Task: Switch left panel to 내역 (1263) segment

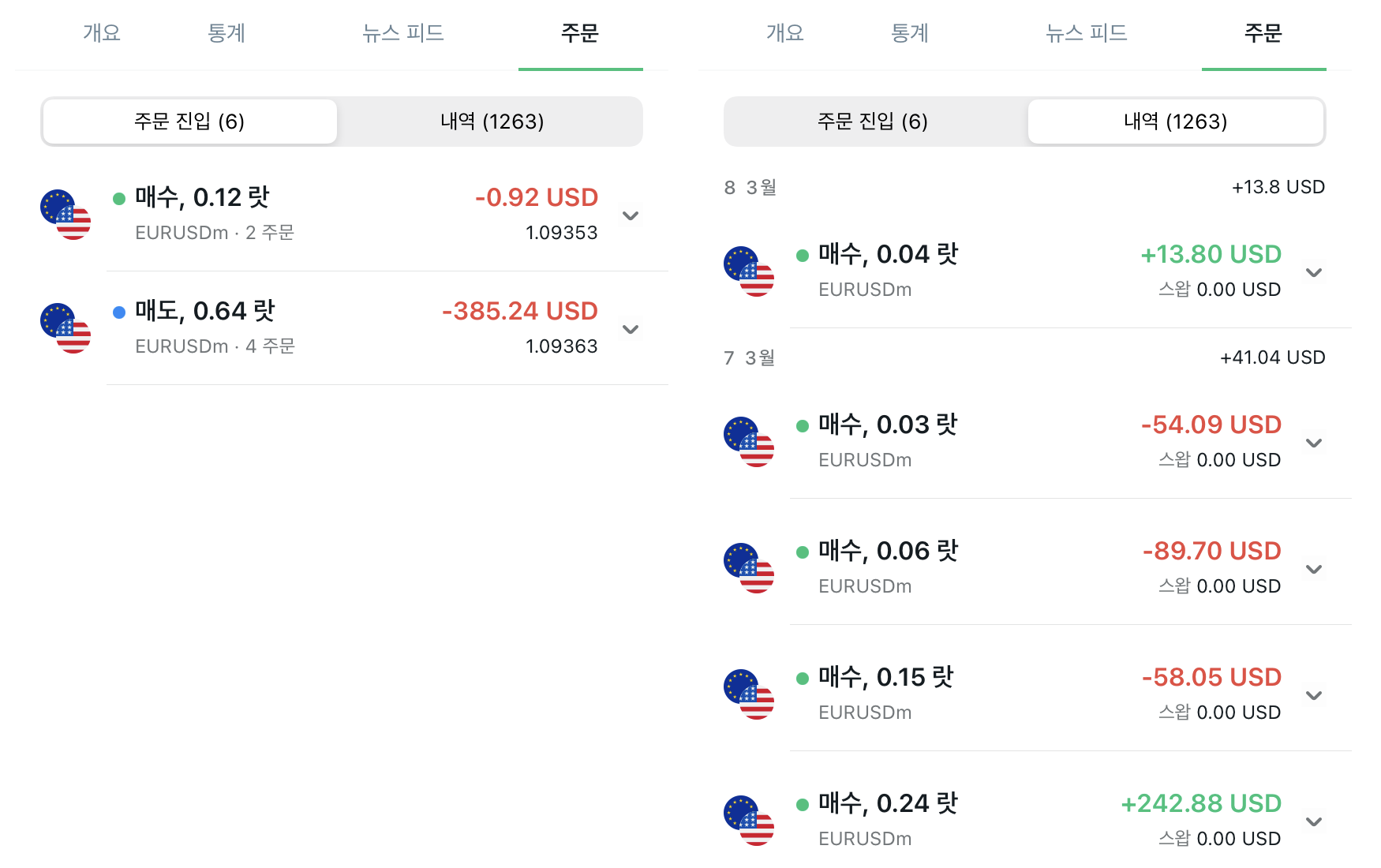Action: [492, 122]
